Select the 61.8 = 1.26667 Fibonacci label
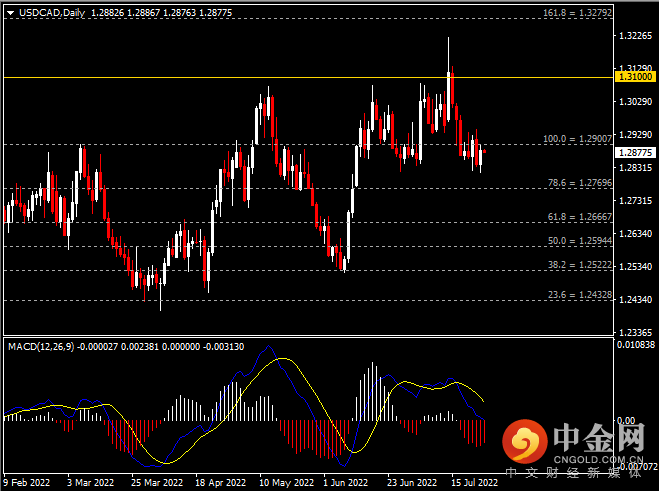Viewport: 659px width, 491px height. [x=580, y=216]
